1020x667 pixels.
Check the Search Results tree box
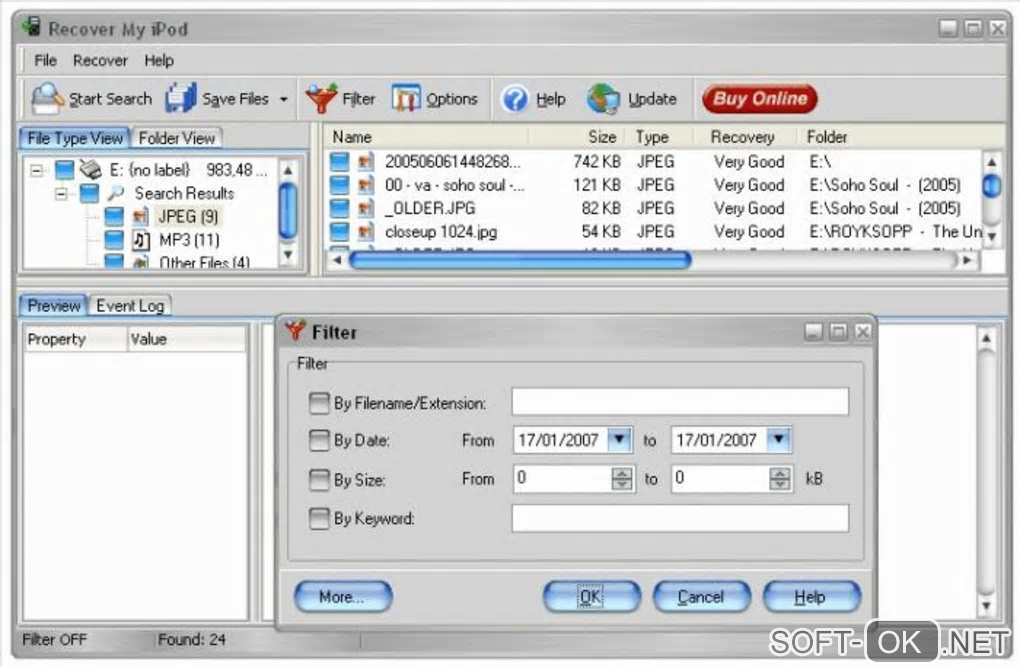(x=89, y=193)
